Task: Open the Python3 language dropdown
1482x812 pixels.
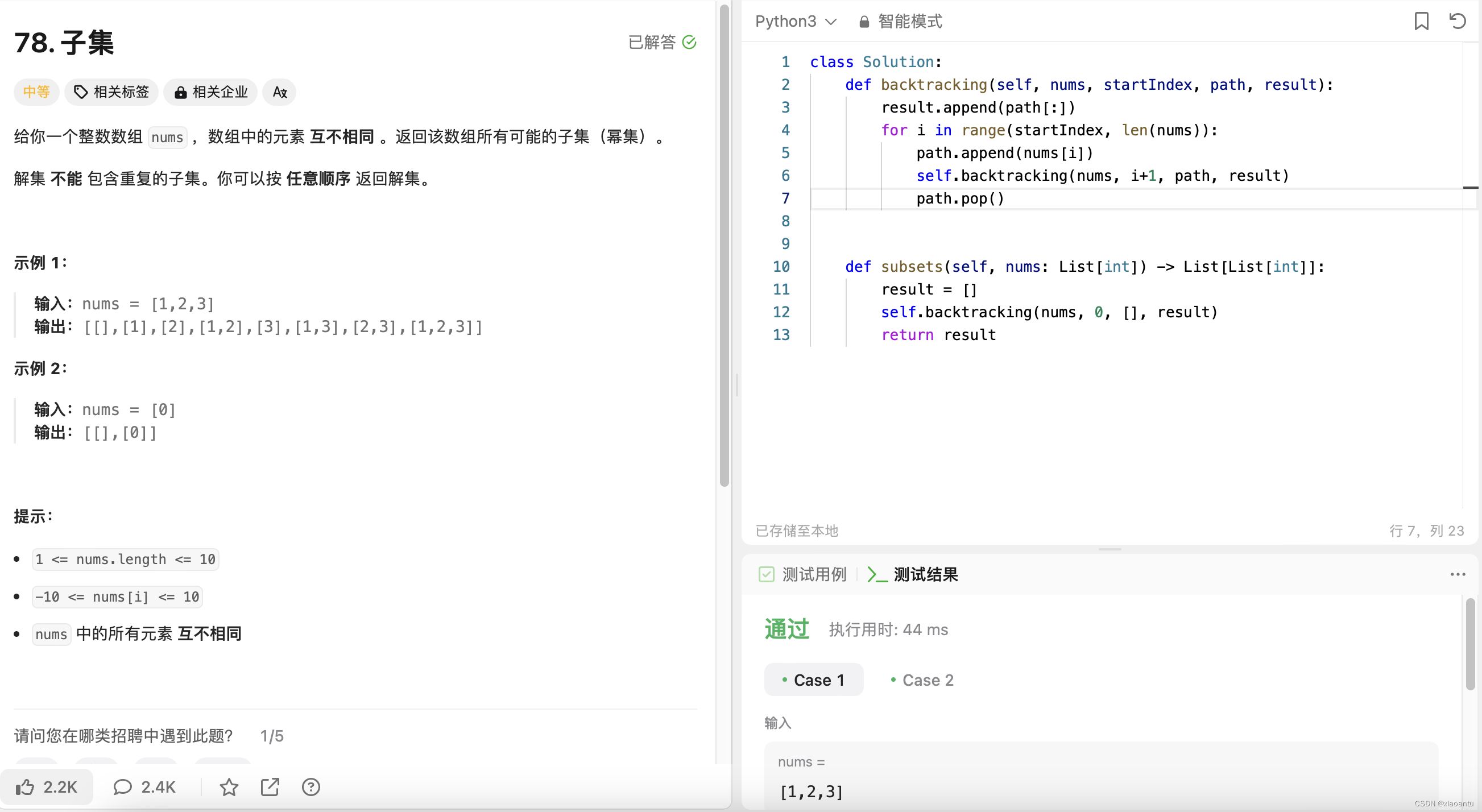Action: click(795, 21)
